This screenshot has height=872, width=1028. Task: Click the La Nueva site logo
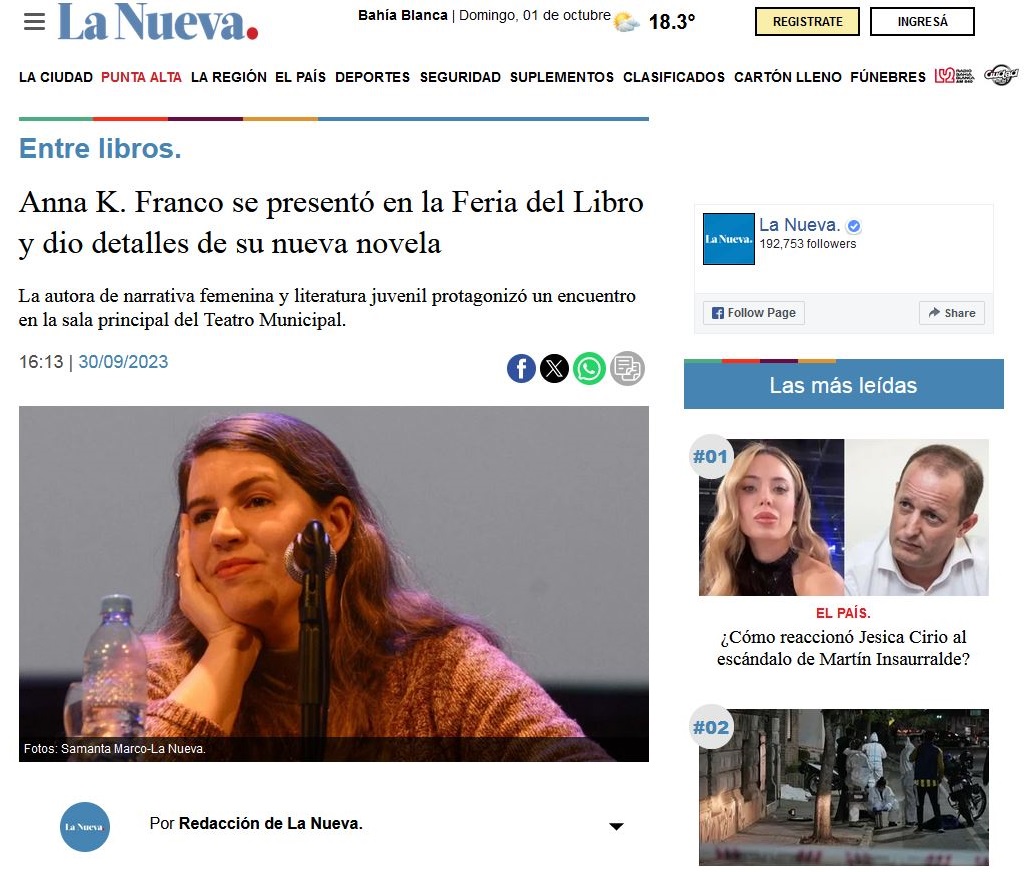point(158,22)
